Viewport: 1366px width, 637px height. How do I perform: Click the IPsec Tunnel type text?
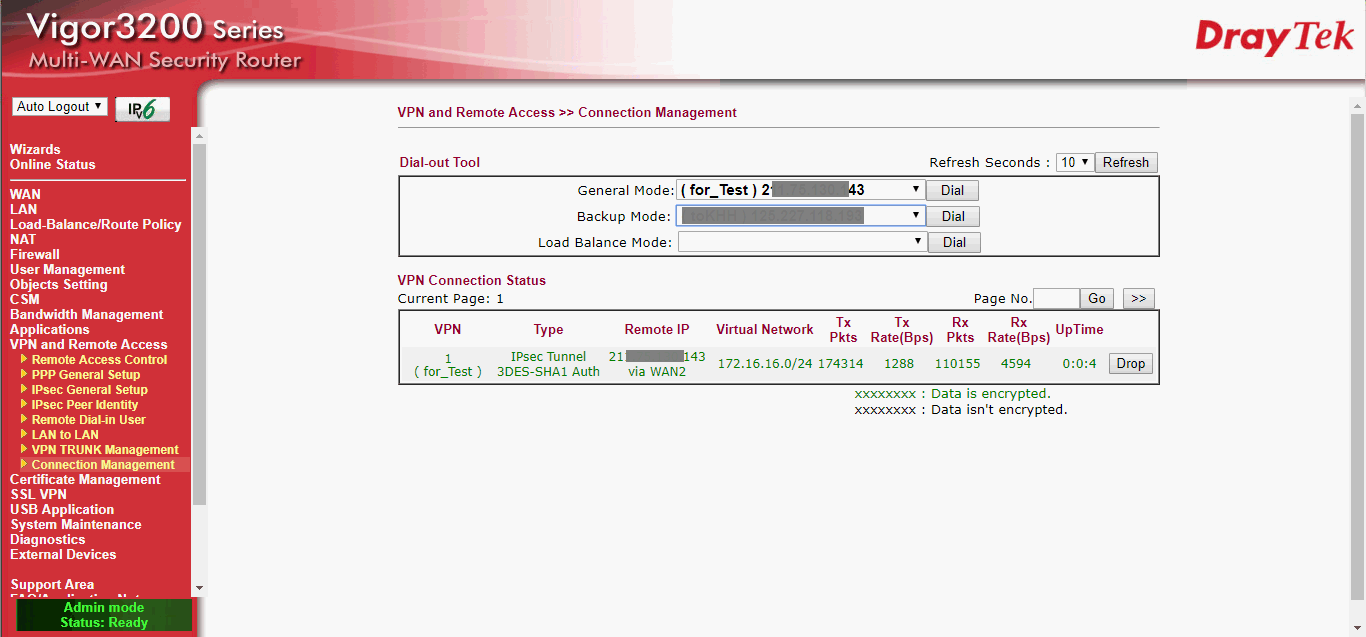548,356
